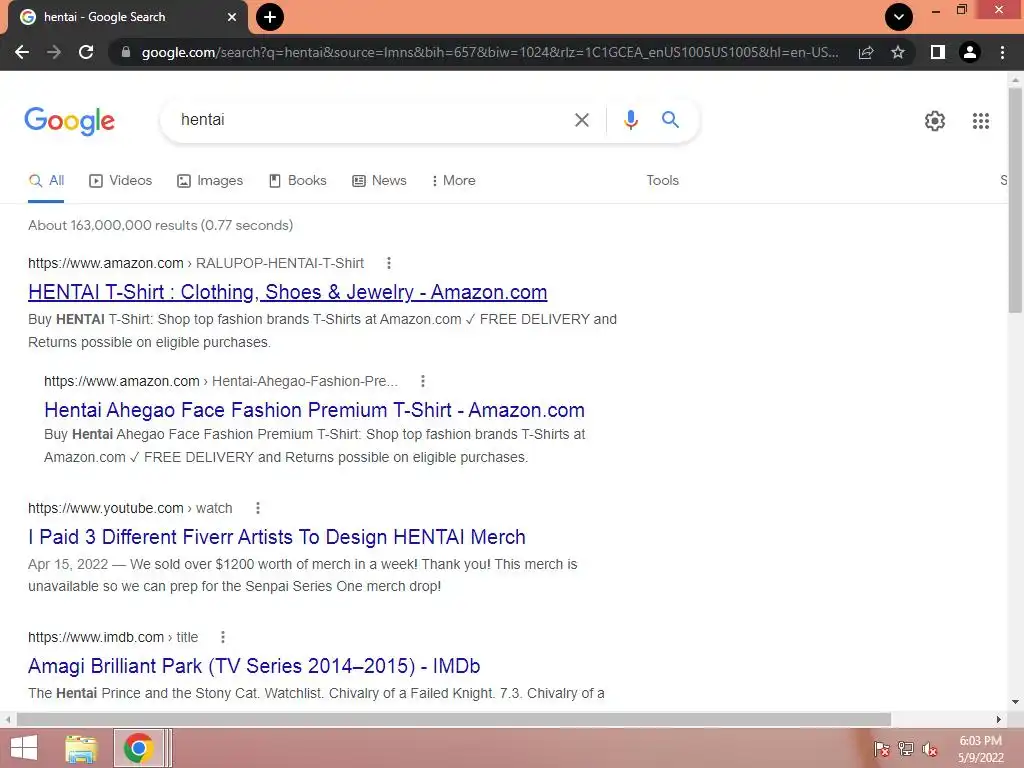
Task: Open options for RALUPOP T-Shirt result
Action: click(389, 263)
